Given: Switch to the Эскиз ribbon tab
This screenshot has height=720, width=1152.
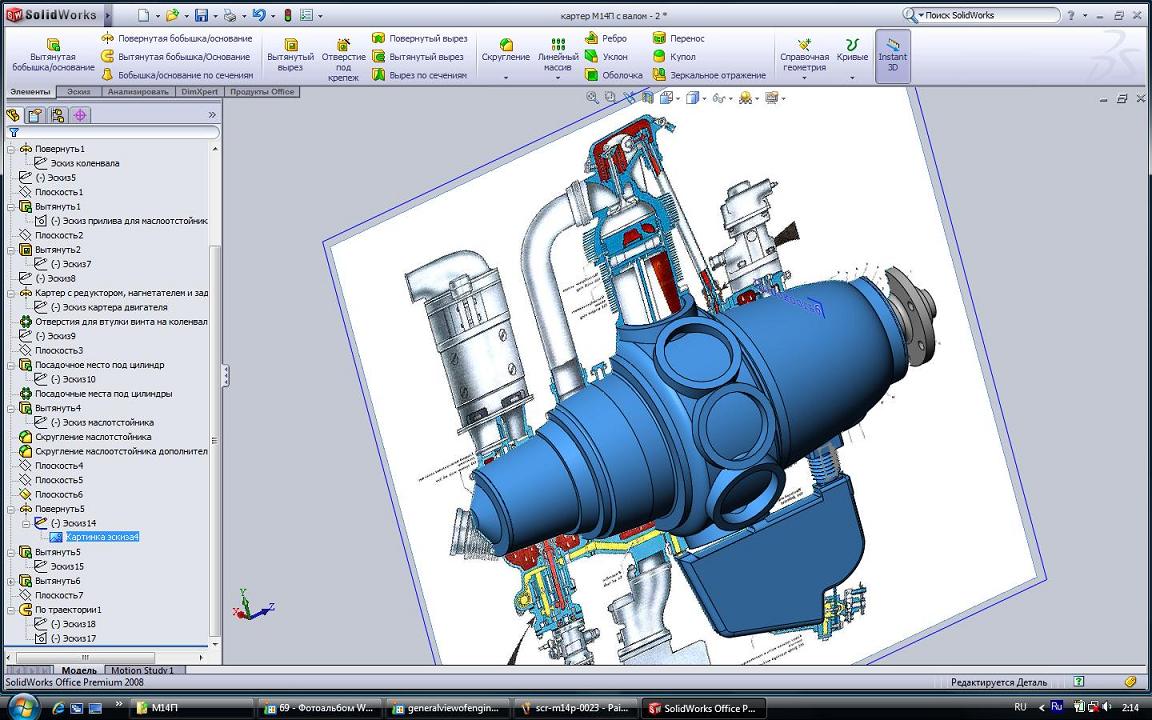Looking at the screenshot, I should [x=78, y=92].
